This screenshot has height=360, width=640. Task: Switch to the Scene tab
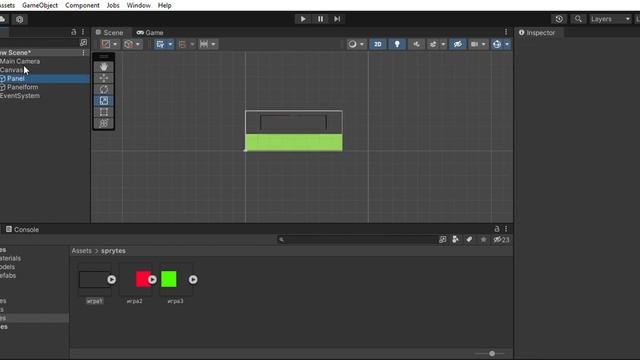(x=109, y=32)
